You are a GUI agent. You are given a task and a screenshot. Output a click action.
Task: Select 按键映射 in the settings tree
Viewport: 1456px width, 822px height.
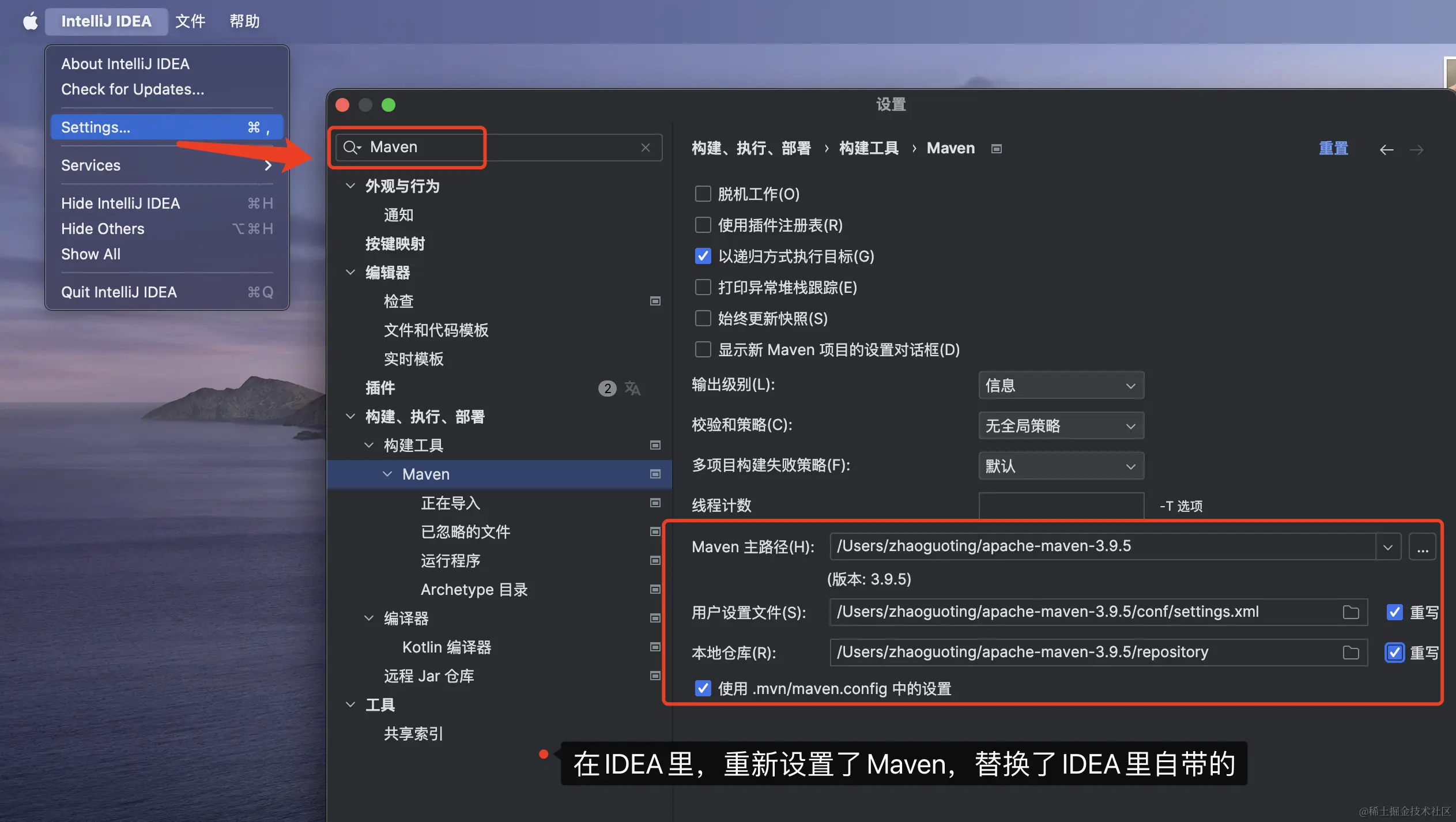(x=395, y=244)
